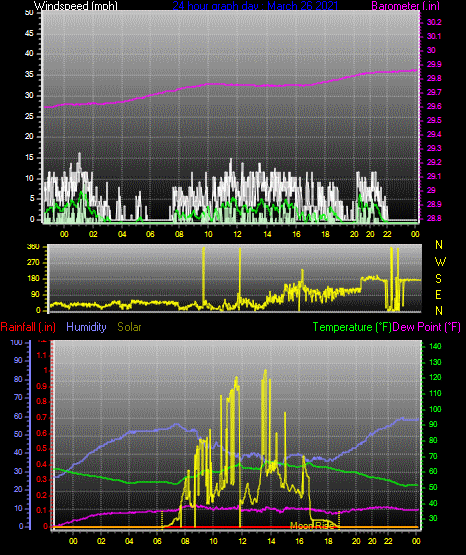The image size is (466, 555).
Task: Click the red "Rainfall (.in)" legend label
Action: coord(28,327)
